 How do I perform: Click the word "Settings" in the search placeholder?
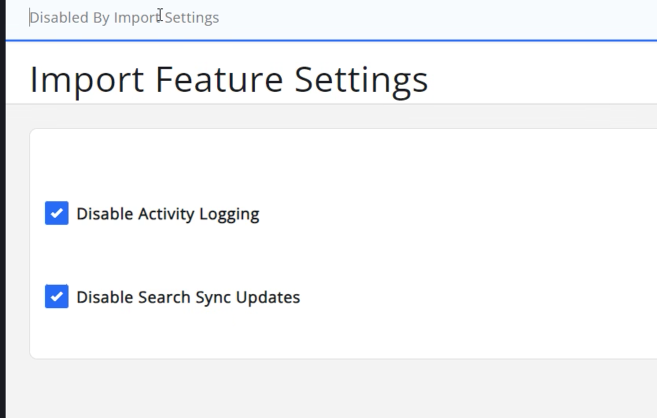click(191, 18)
